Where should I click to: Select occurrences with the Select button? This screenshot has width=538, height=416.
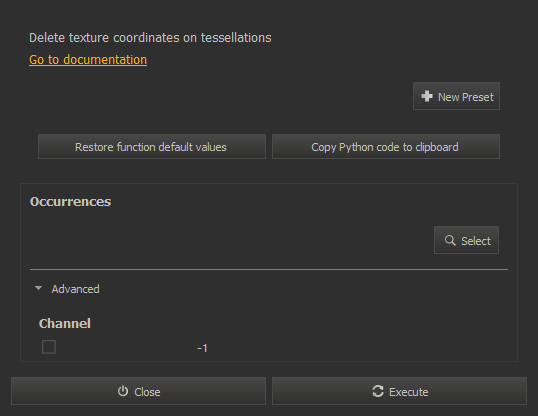pos(466,240)
